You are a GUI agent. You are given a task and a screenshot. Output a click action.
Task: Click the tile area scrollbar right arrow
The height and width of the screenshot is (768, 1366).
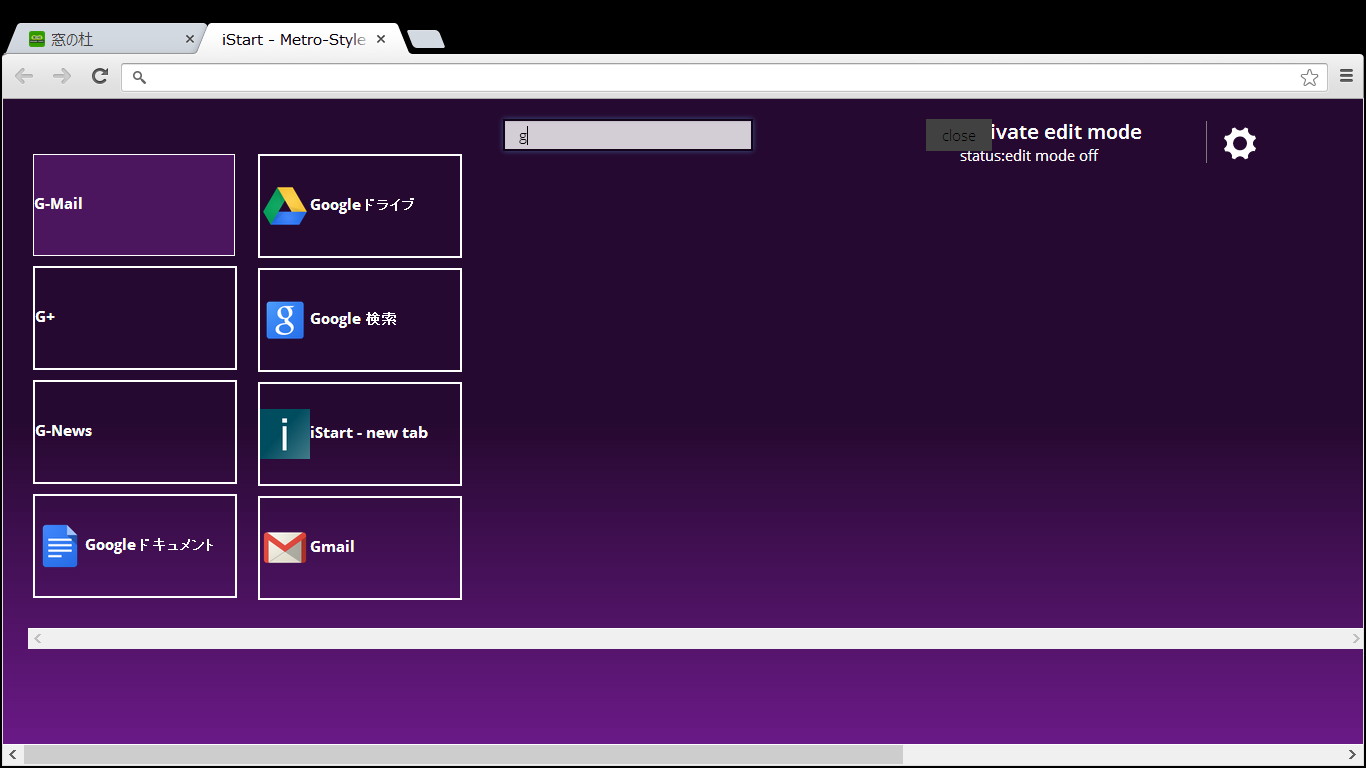[1355, 638]
